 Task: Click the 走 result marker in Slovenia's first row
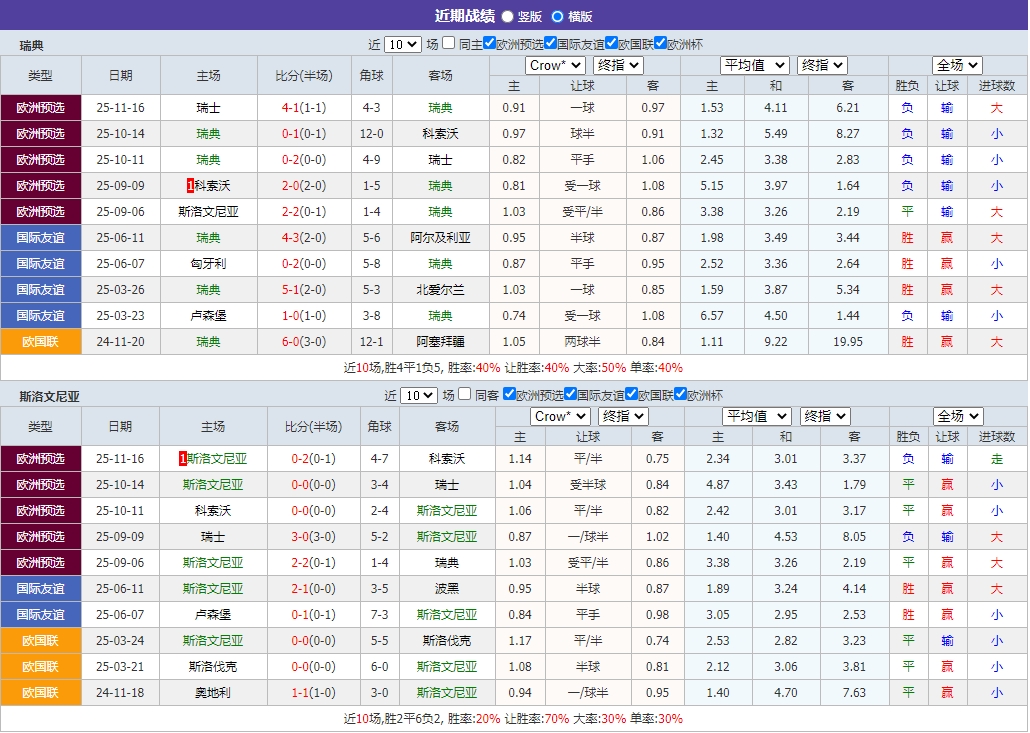996,459
